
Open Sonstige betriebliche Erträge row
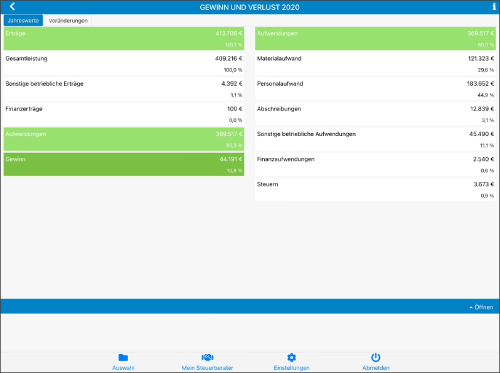coord(124,89)
